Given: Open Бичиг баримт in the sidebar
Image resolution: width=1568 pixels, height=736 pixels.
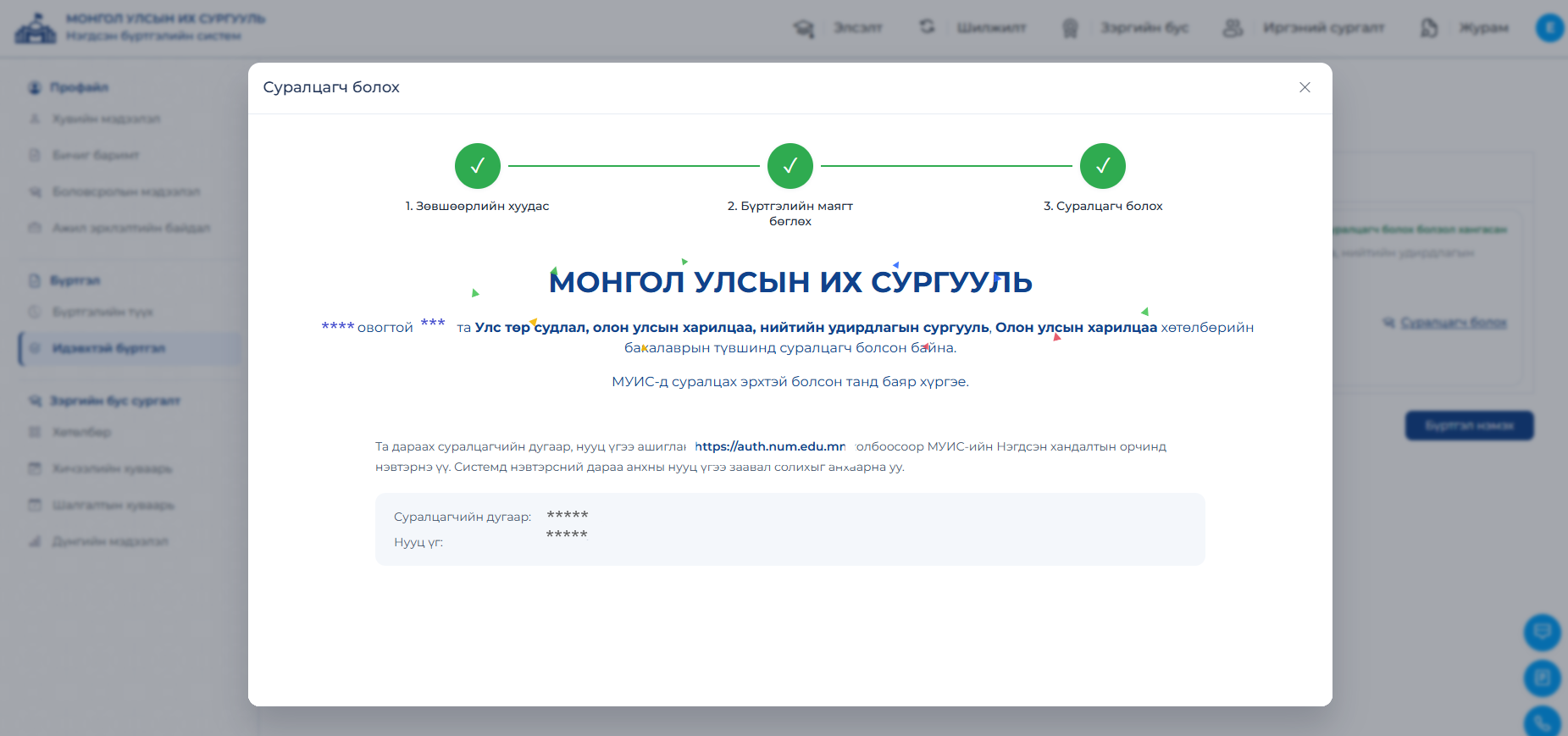Looking at the screenshot, I should coord(96,156).
